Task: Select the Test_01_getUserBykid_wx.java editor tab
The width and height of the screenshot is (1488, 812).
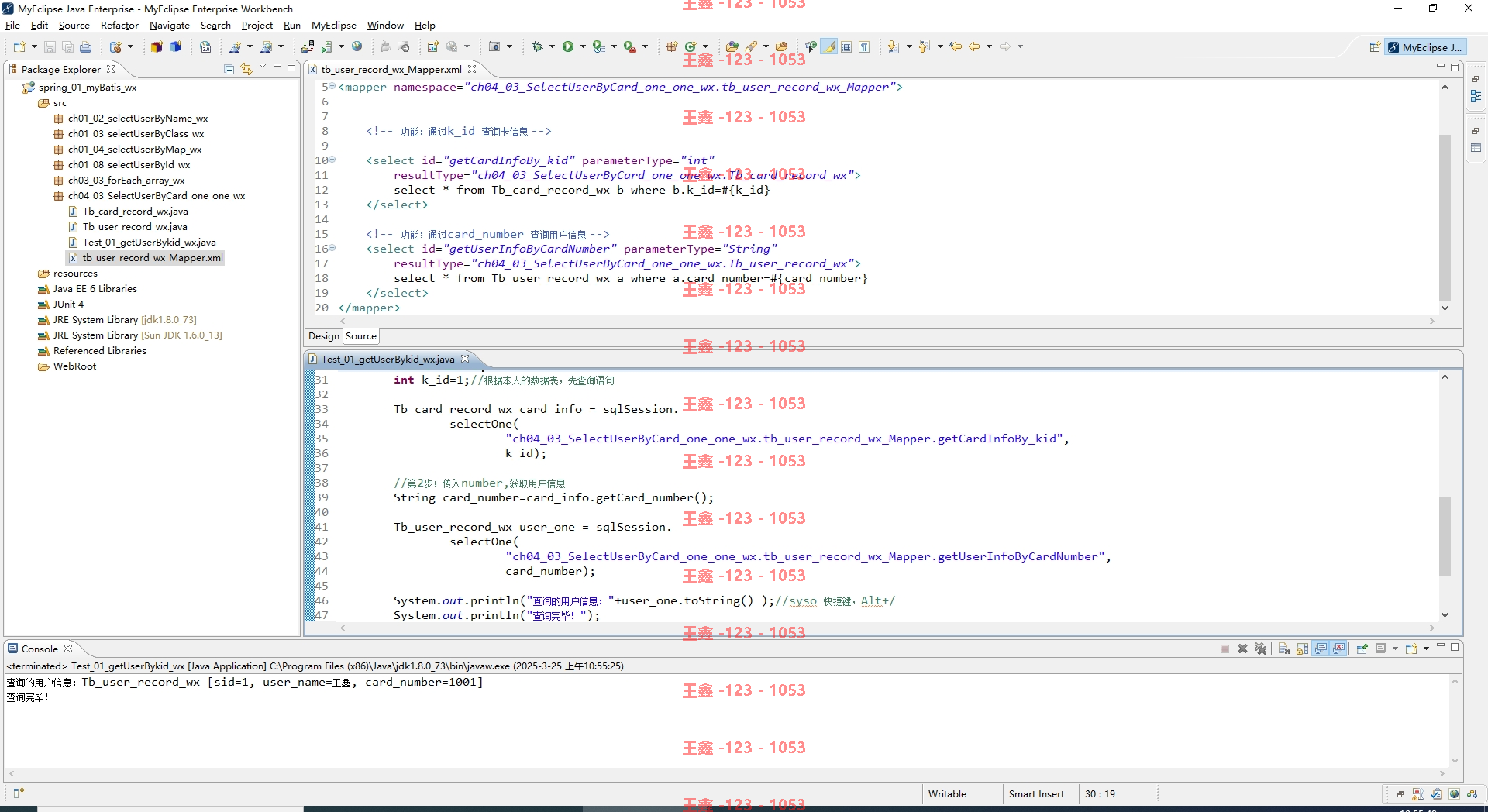Action: 387,359
